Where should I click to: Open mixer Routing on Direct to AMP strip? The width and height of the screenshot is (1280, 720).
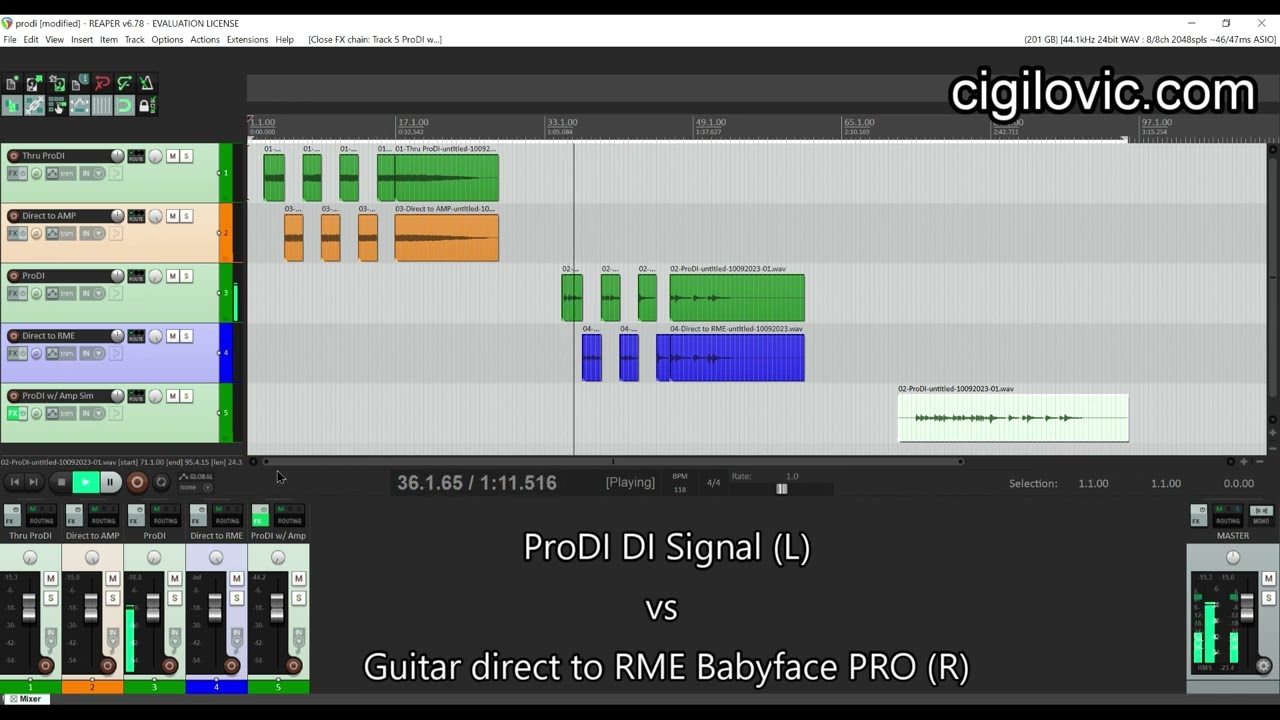click(103, 515)
